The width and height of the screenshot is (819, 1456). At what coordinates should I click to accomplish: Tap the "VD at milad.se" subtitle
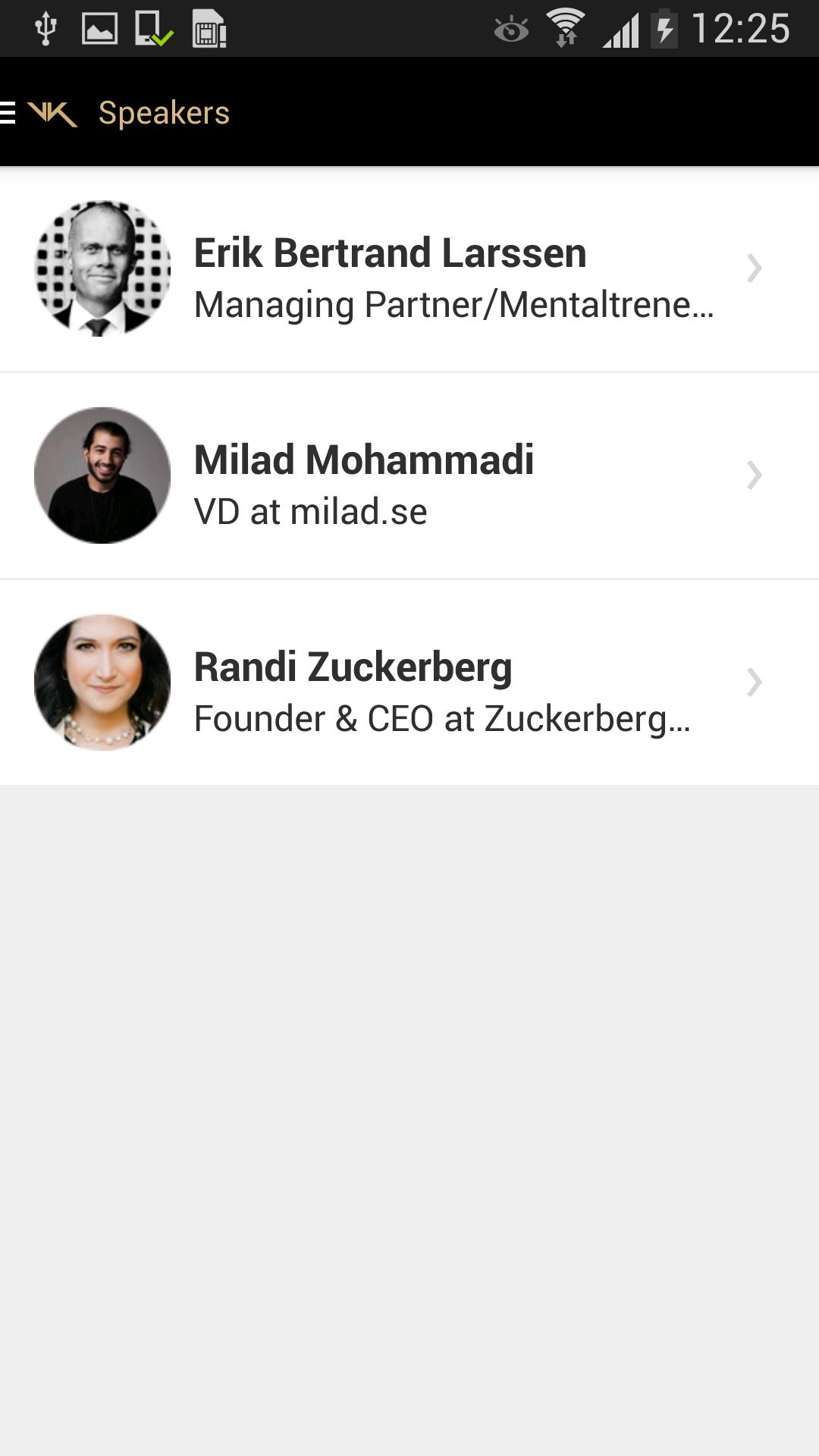[310, 511]
